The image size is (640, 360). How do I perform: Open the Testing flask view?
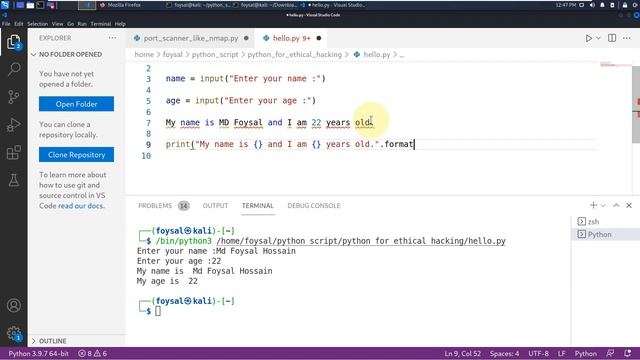point(13,180)
